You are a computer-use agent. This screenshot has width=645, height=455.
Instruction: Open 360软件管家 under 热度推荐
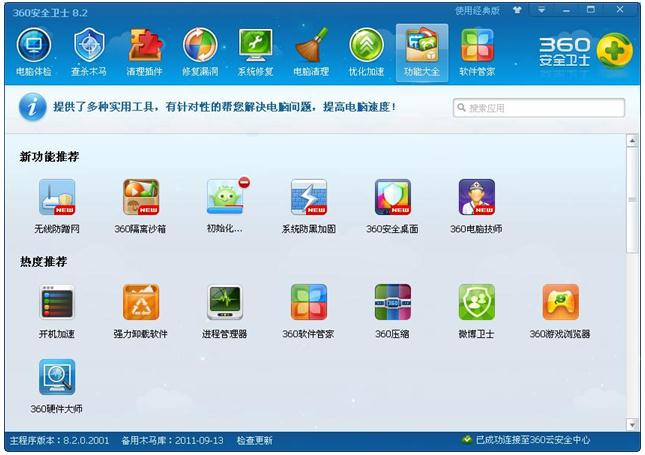pos(309,311)
